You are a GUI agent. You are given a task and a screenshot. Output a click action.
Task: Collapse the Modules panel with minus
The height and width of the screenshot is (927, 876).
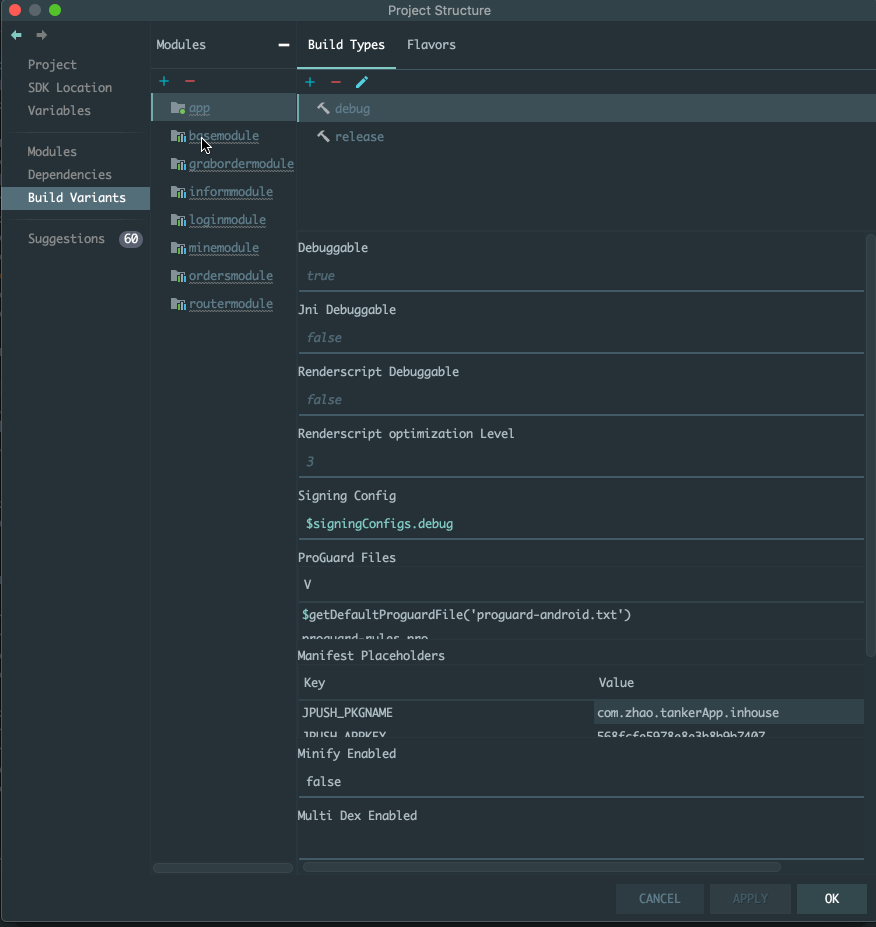point(284,45)
